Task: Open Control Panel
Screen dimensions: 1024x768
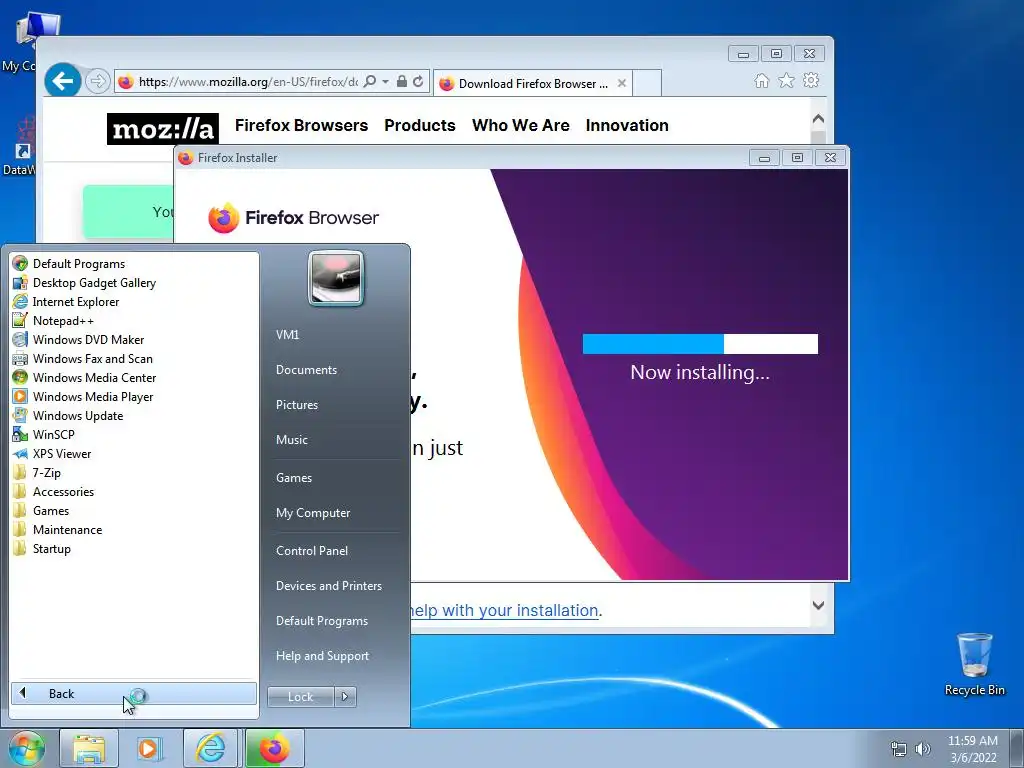Action: 312,551
